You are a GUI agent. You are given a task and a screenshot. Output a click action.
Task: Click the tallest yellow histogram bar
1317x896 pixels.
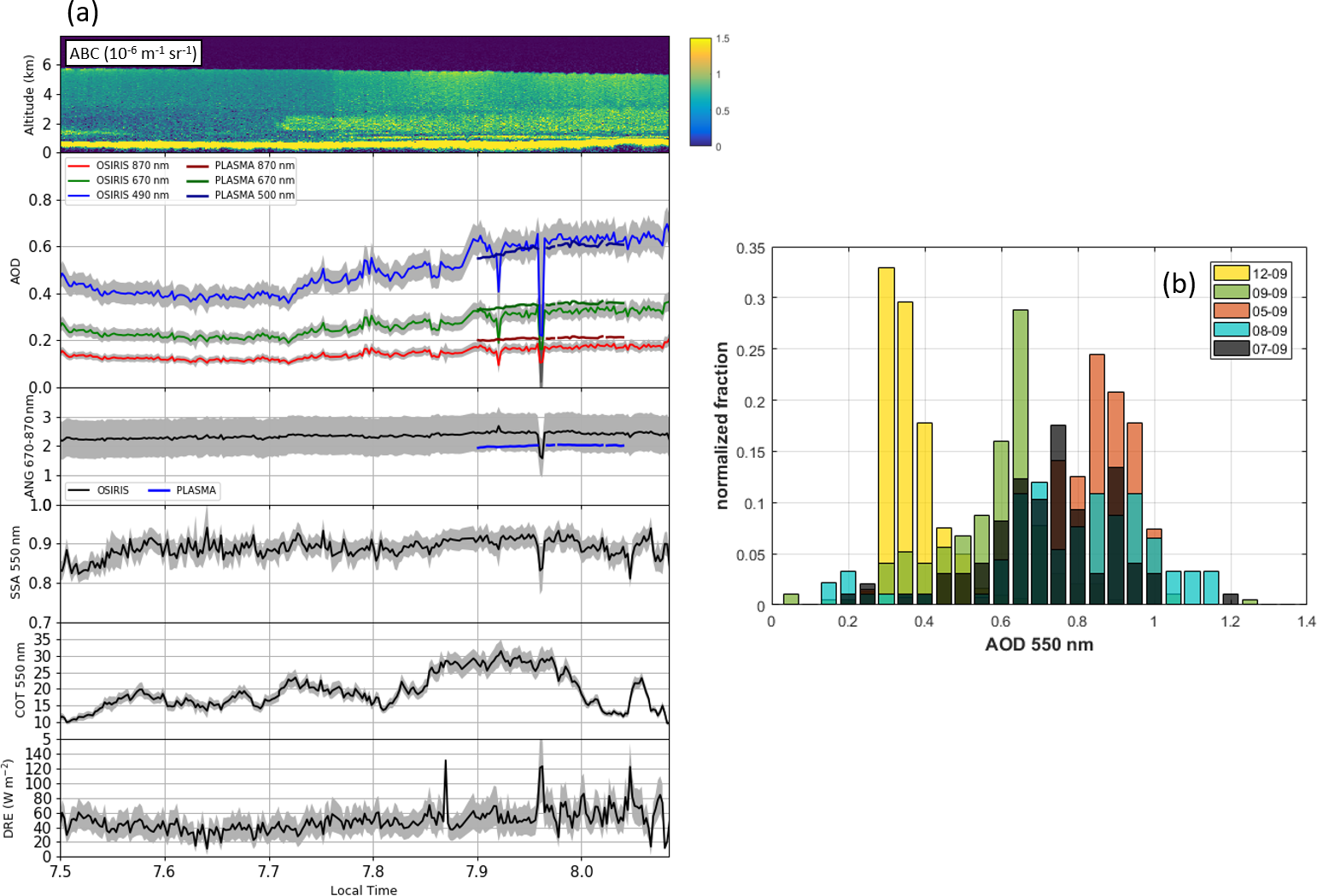(887, 436)
